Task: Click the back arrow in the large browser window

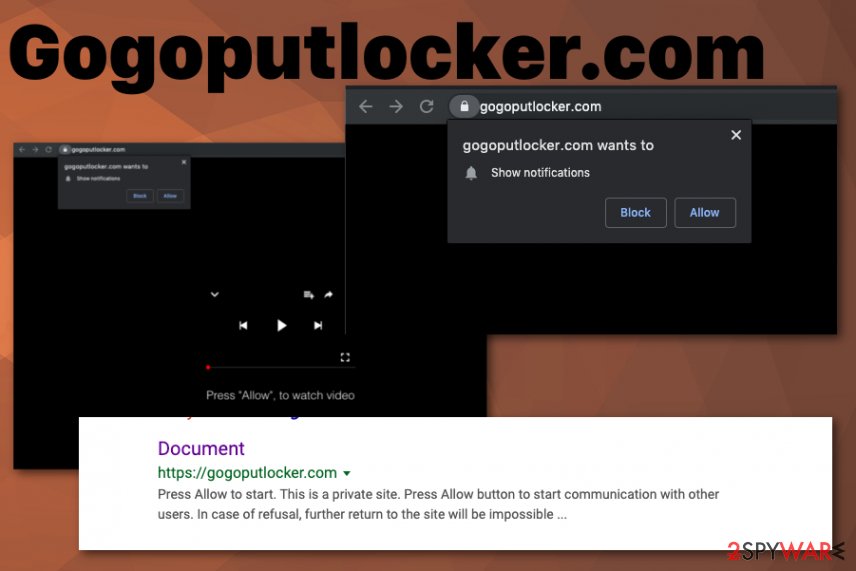Action: tap(366, 106)
